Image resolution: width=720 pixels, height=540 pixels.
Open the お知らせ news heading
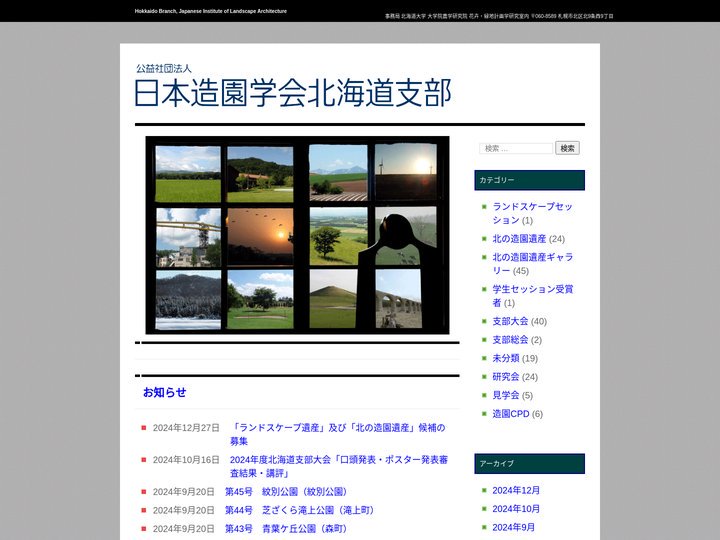coord(164,392)
